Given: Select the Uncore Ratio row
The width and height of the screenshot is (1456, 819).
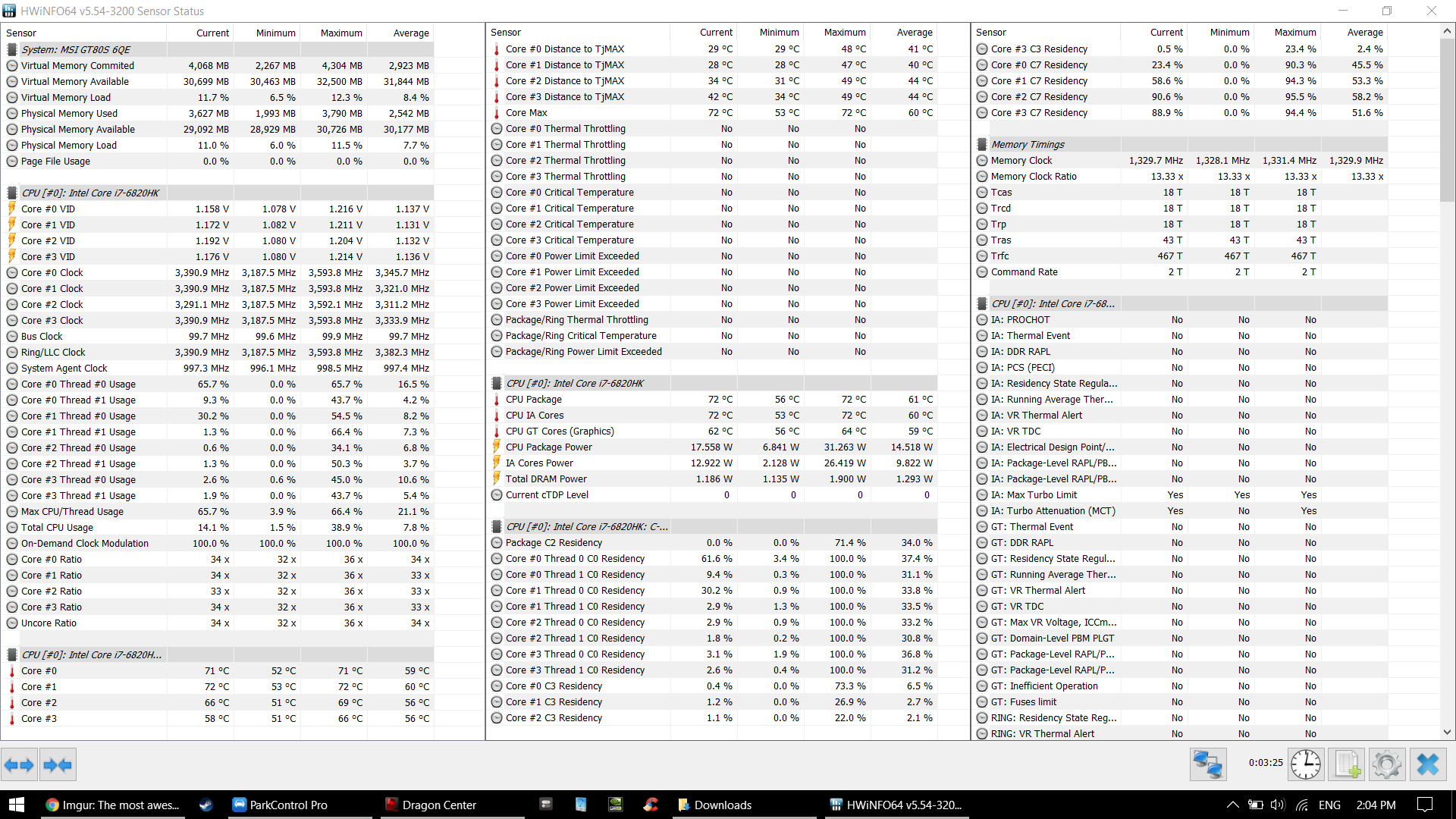Looking at the screenshot, I should pos(218,623).
